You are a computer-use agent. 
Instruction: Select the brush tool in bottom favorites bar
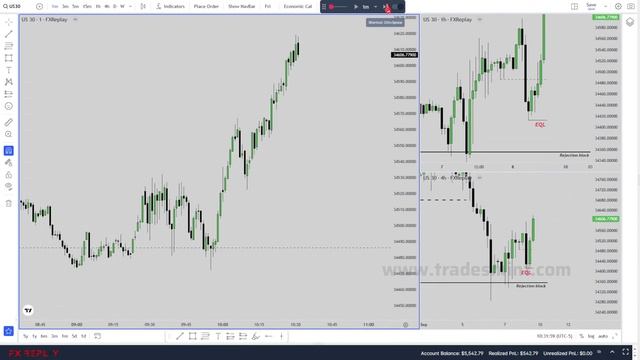tap(256, 336)
